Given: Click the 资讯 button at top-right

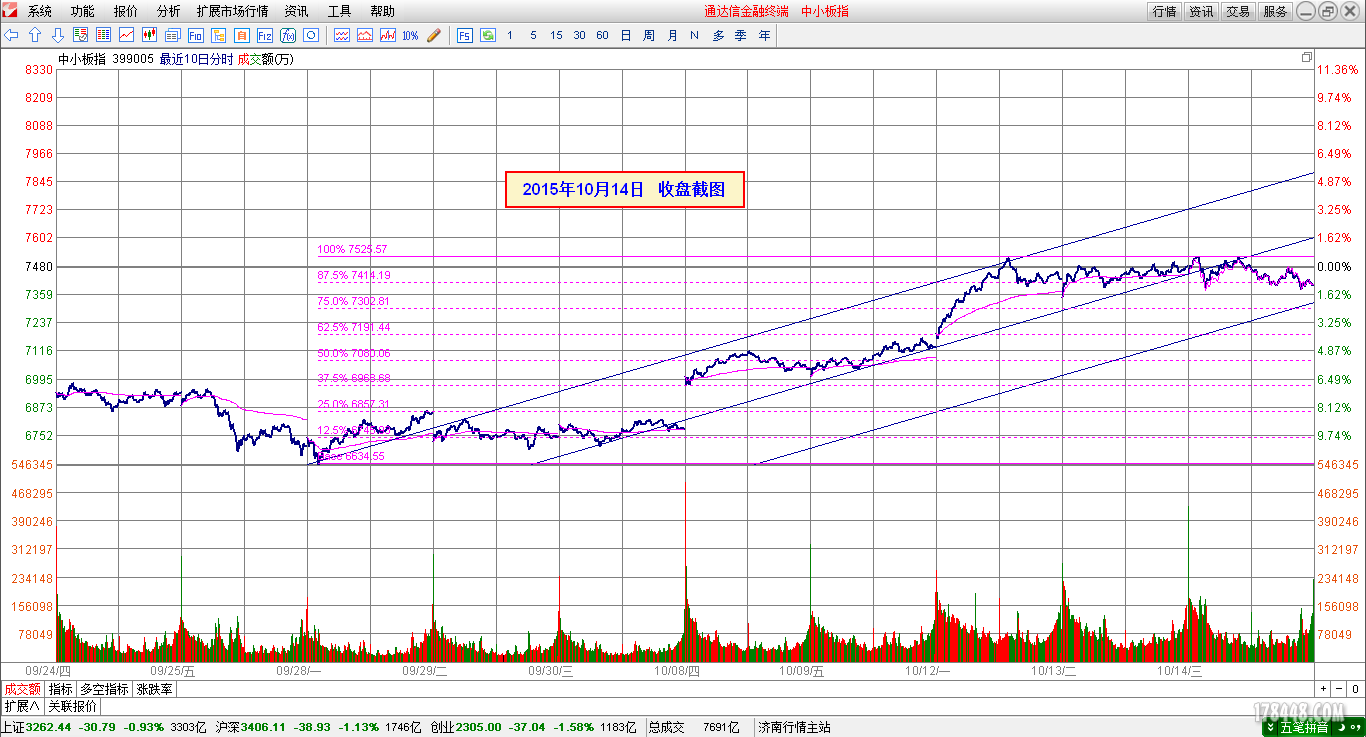Looking at the screenshot, I should [x=1201, y=11].
